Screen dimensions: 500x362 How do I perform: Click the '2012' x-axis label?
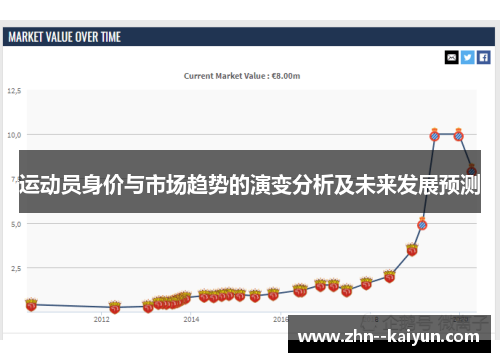click(x=101, y=319)
